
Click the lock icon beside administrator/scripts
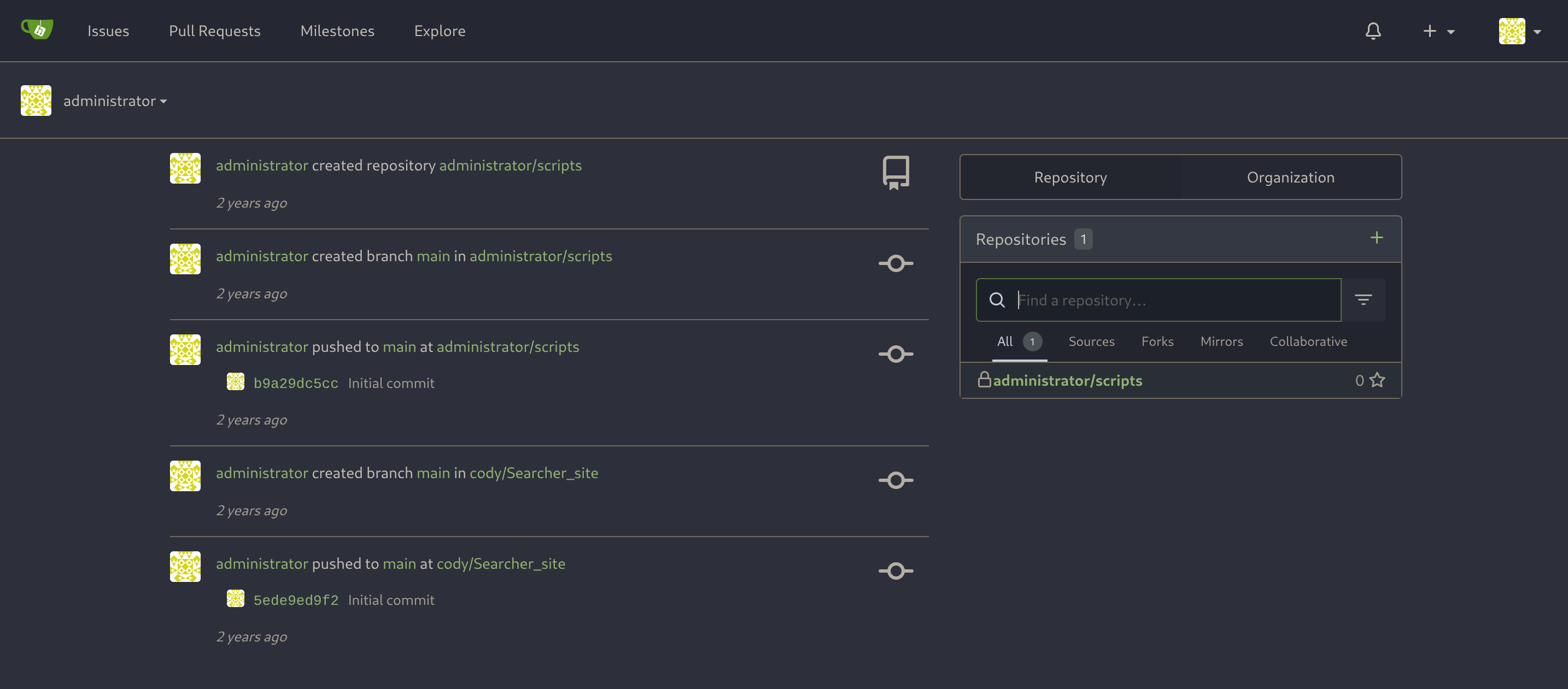(984, 379)
